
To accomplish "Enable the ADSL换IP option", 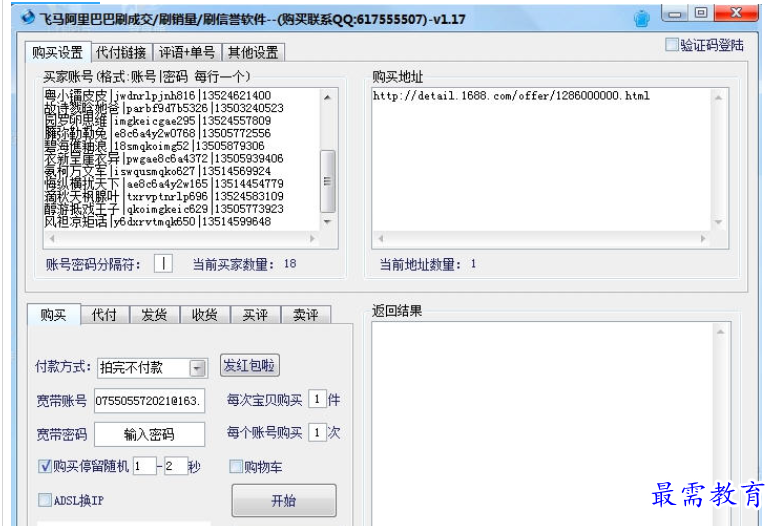I will 45,500.
